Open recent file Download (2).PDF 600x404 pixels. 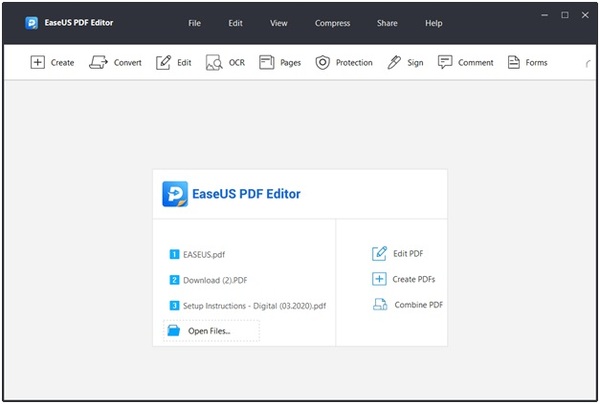pyautogui.click(x=215, y=280)
